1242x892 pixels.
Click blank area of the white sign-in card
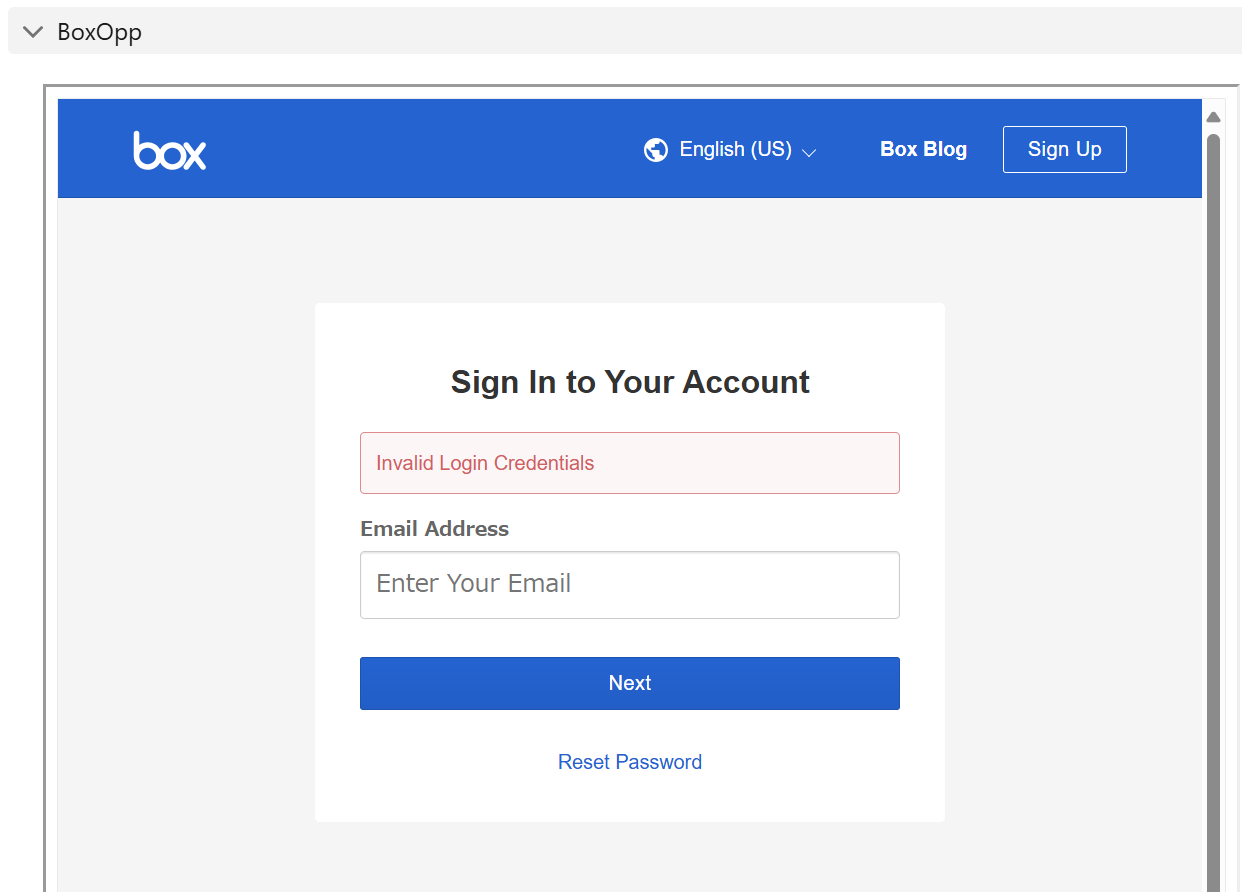630,795
